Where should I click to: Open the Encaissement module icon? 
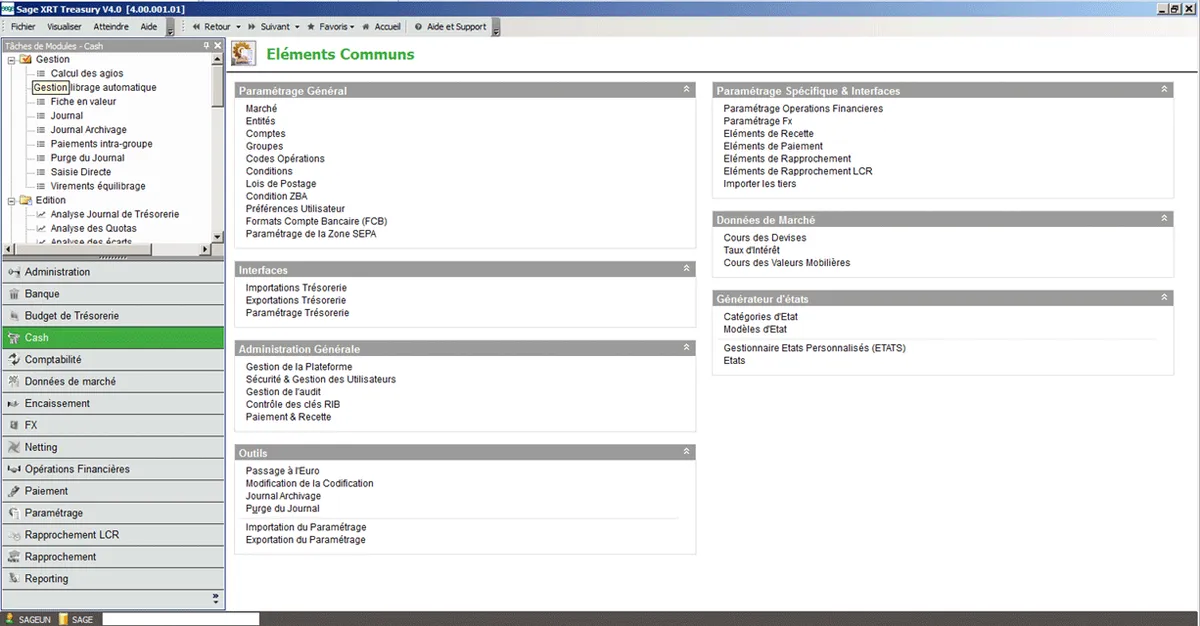click(14, 403)
